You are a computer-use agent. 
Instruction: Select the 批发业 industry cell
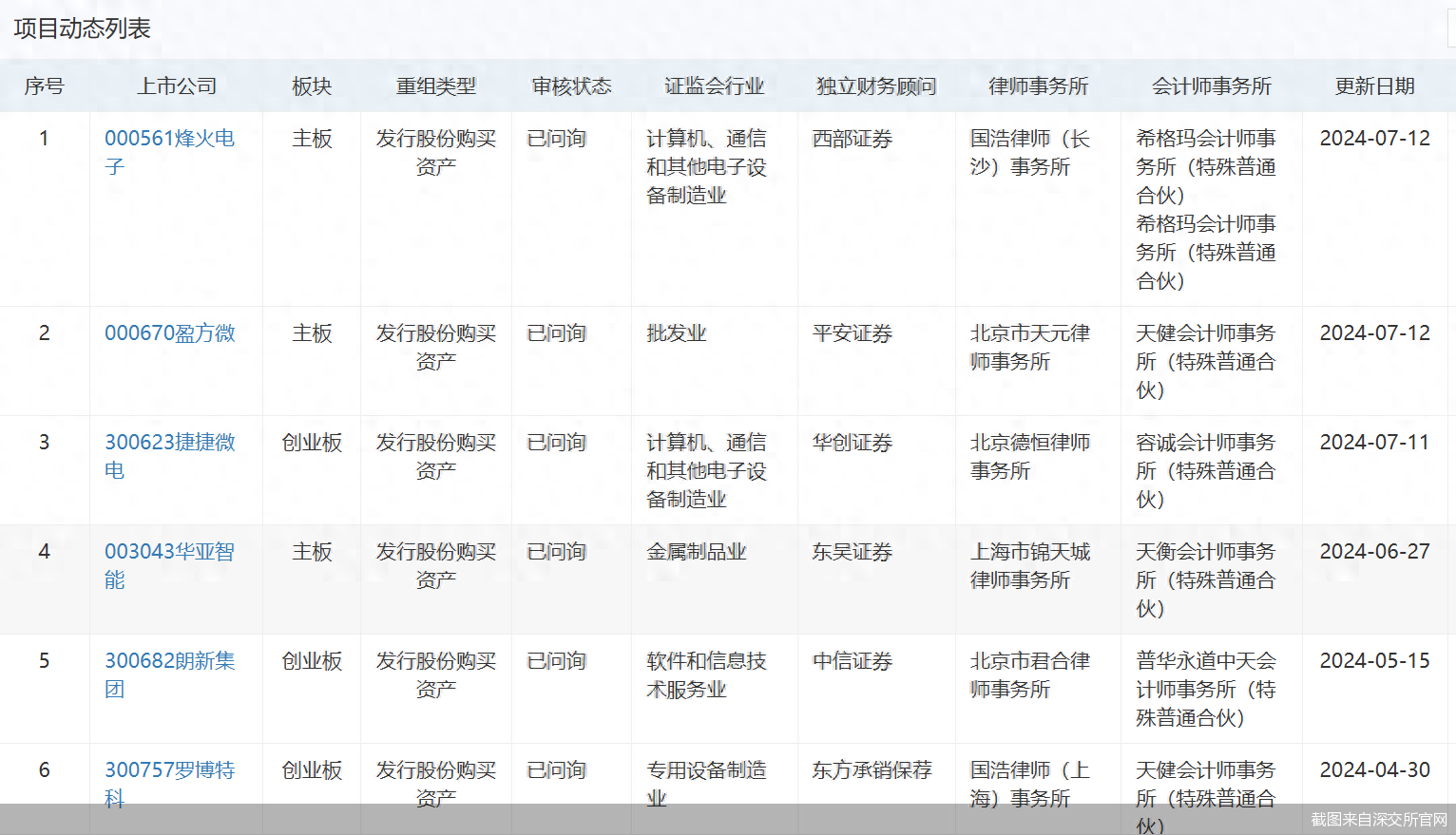tap(677, 333)
